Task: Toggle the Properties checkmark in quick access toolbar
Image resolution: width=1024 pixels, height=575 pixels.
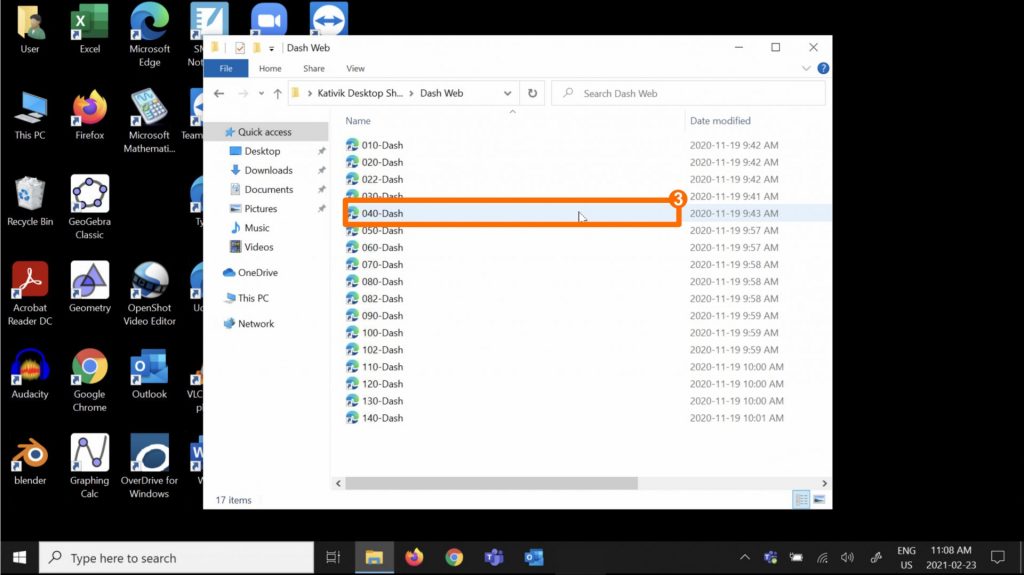Action: click(239, 48)
